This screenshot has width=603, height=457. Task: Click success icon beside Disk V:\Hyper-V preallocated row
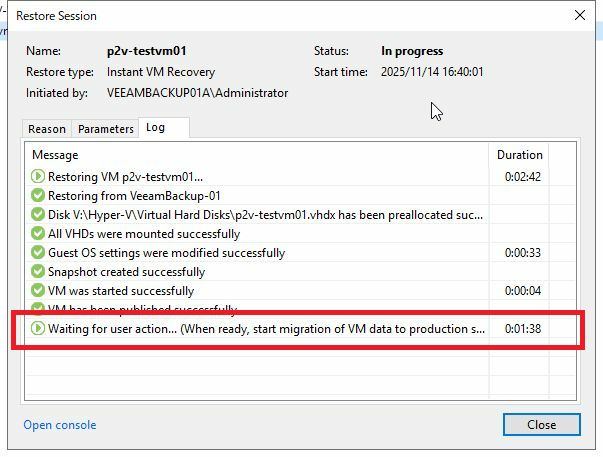click(x=38, y=215)
